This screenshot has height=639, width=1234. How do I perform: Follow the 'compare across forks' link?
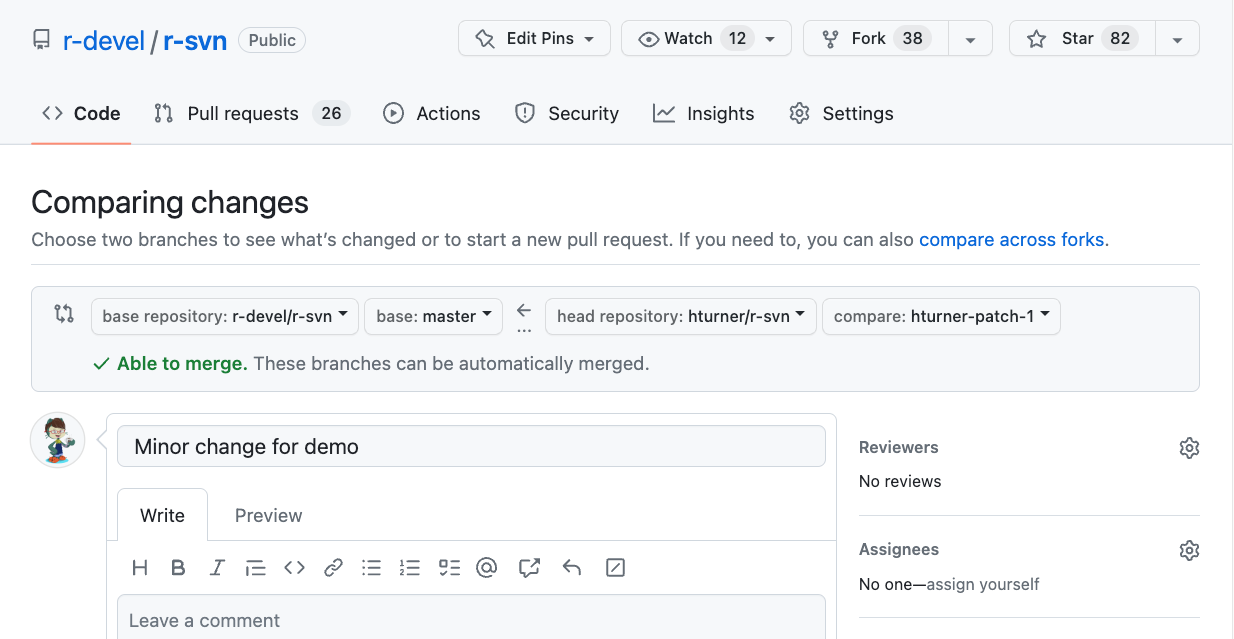click(1011, 240)
